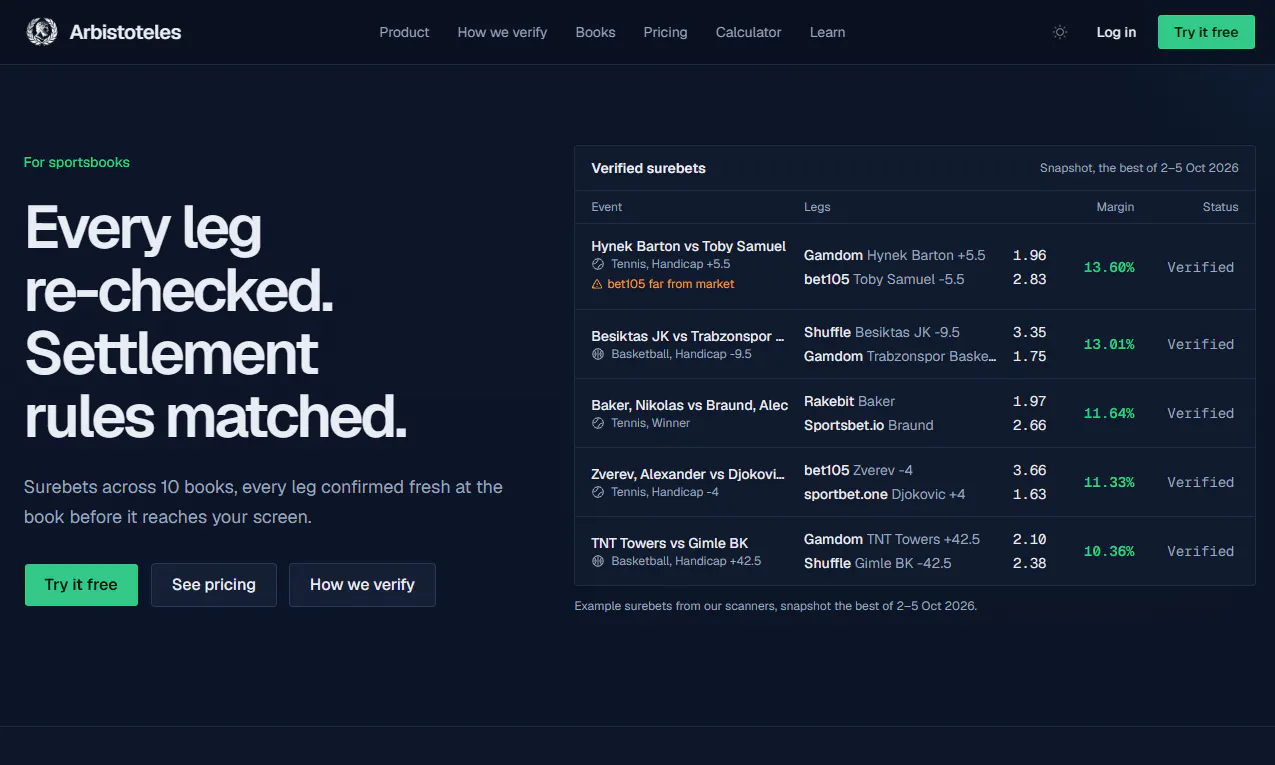Click the Legs column header

pyautogui.click(x=817, y=207)
